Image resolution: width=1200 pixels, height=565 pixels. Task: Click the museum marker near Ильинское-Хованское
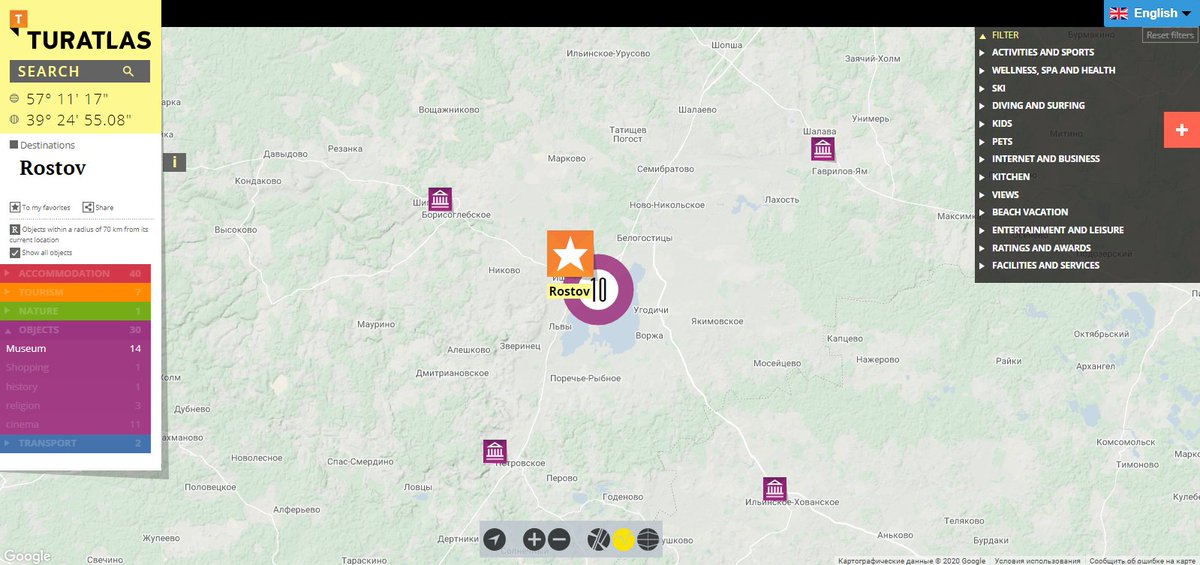(x=775, y=489)
